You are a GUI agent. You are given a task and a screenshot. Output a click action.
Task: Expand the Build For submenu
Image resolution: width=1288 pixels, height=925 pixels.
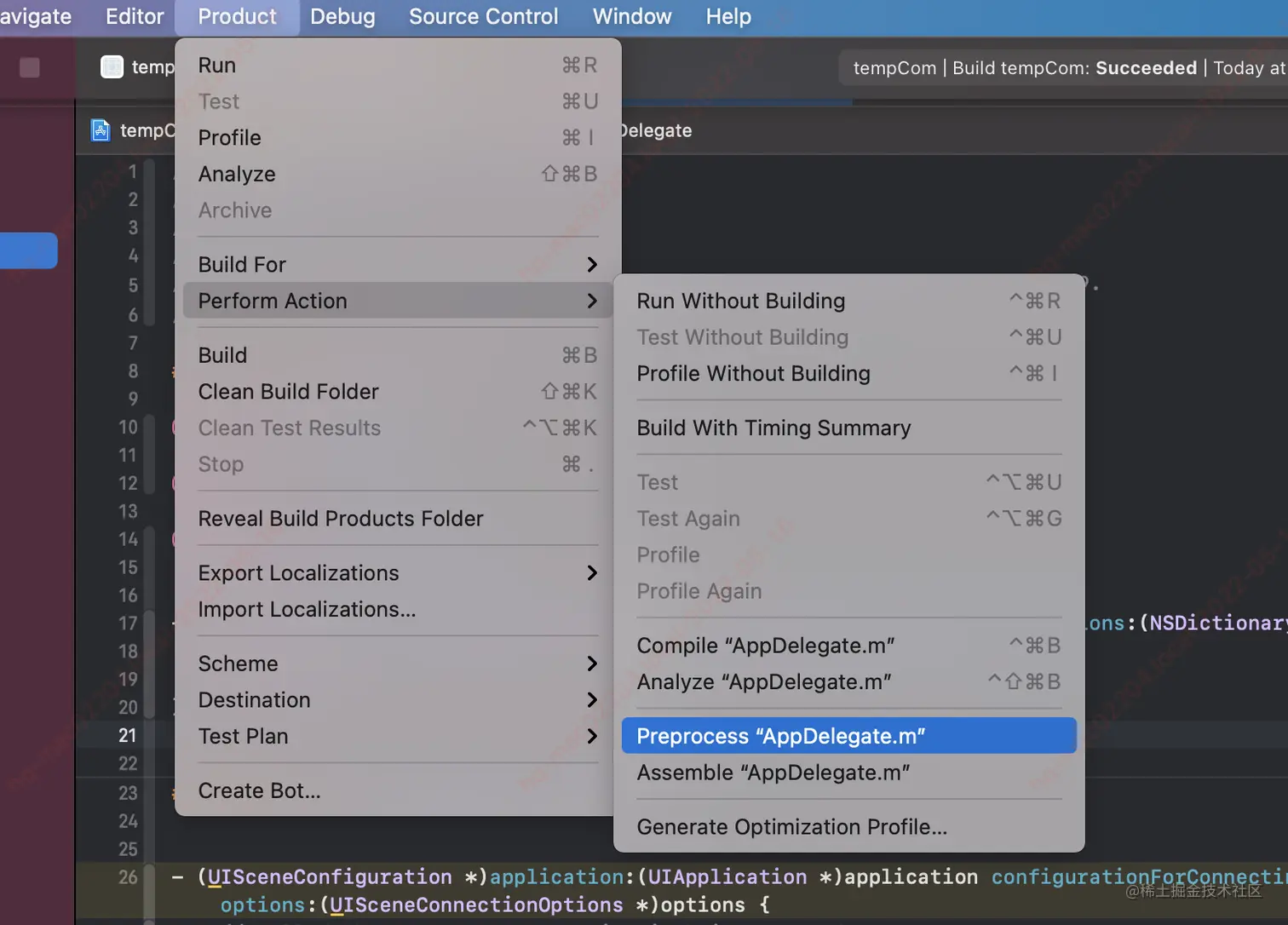coord(591,265)
